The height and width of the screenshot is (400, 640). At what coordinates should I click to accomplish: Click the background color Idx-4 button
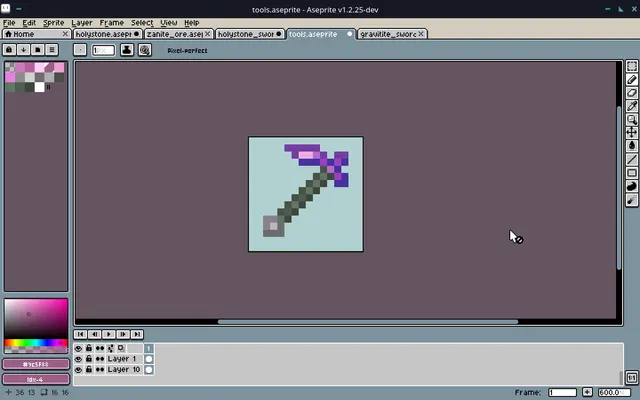pyautogui.click(x=36, y=379)
